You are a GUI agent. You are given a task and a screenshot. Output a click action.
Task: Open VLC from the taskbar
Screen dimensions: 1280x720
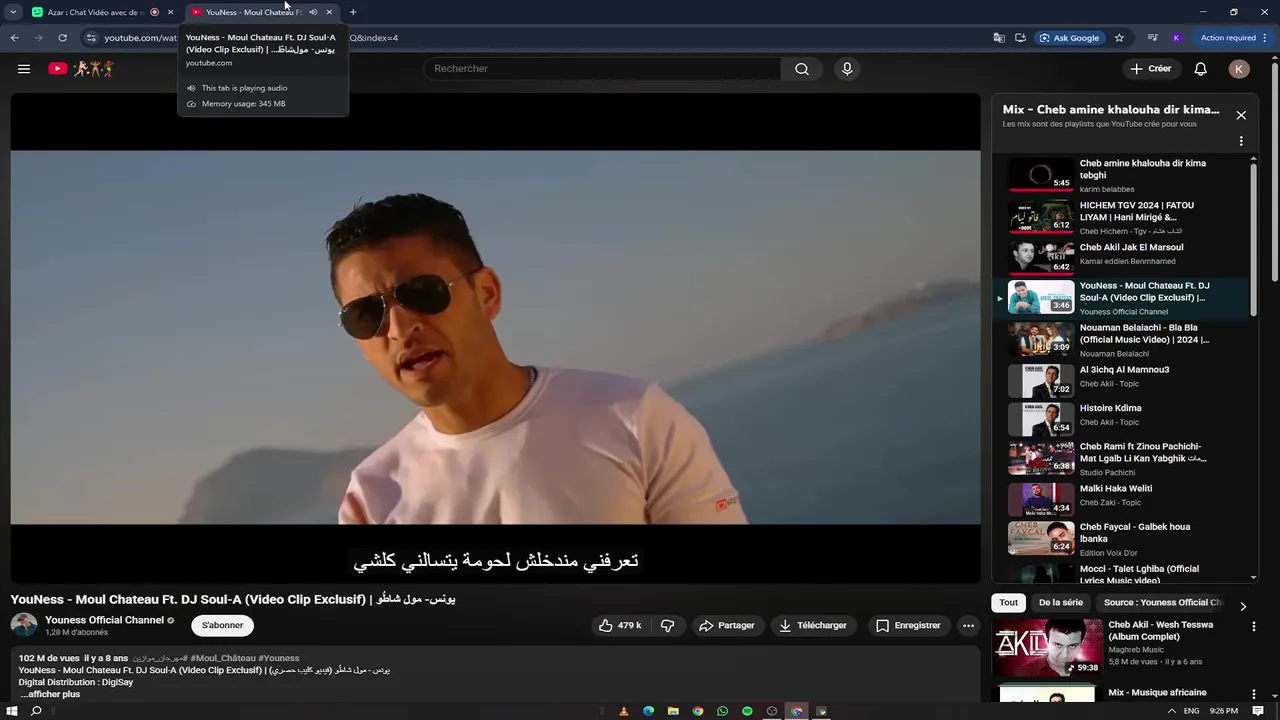(624, 711)
